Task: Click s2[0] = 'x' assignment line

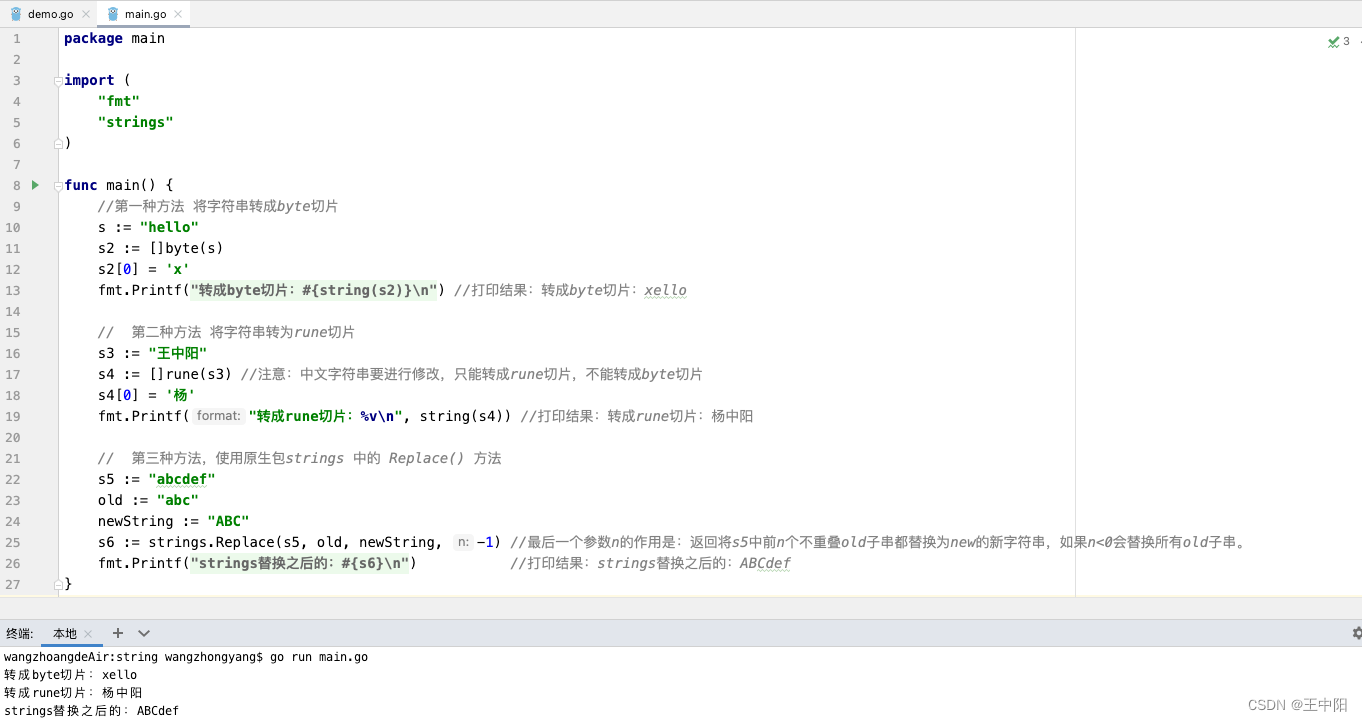Action: [144, 269]
